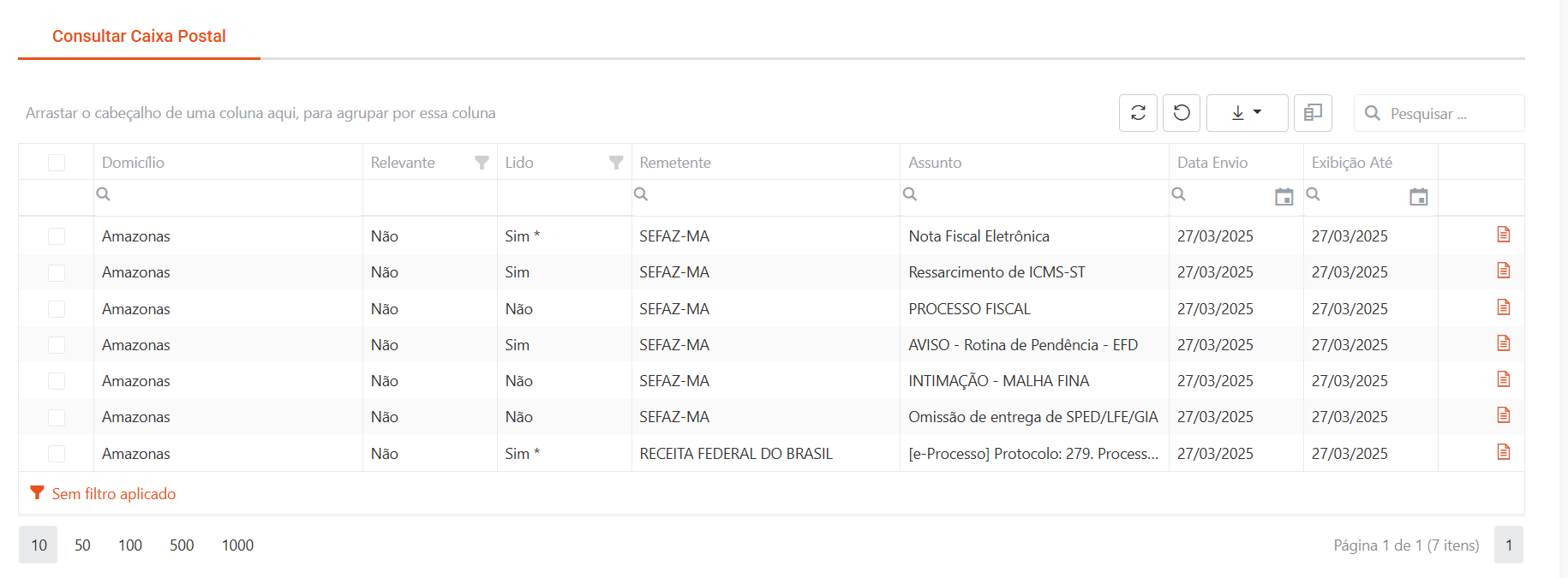Open calendar picker in Exibição Até filter
Image resolution: width=1568 pixels, height=578 pixels.
coord(1418,197)
